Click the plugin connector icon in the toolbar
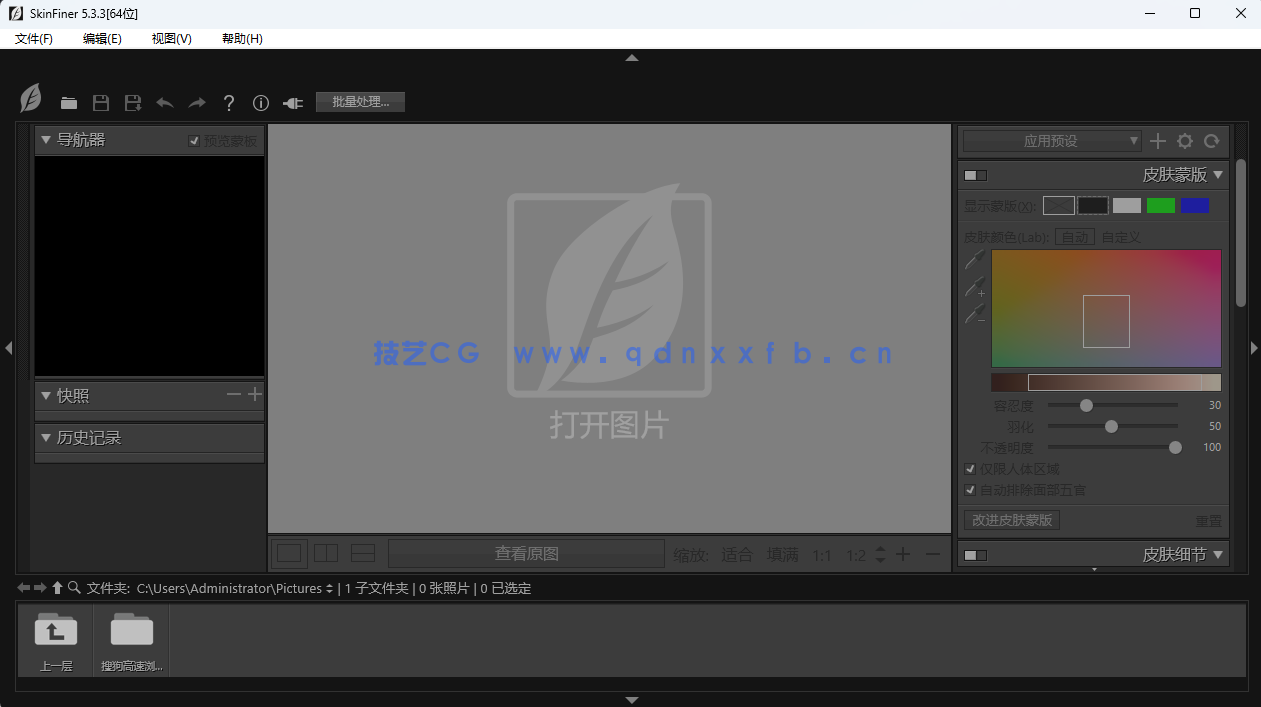Image resolution: width=1261 pixels, height=707 pixels. 291,102
